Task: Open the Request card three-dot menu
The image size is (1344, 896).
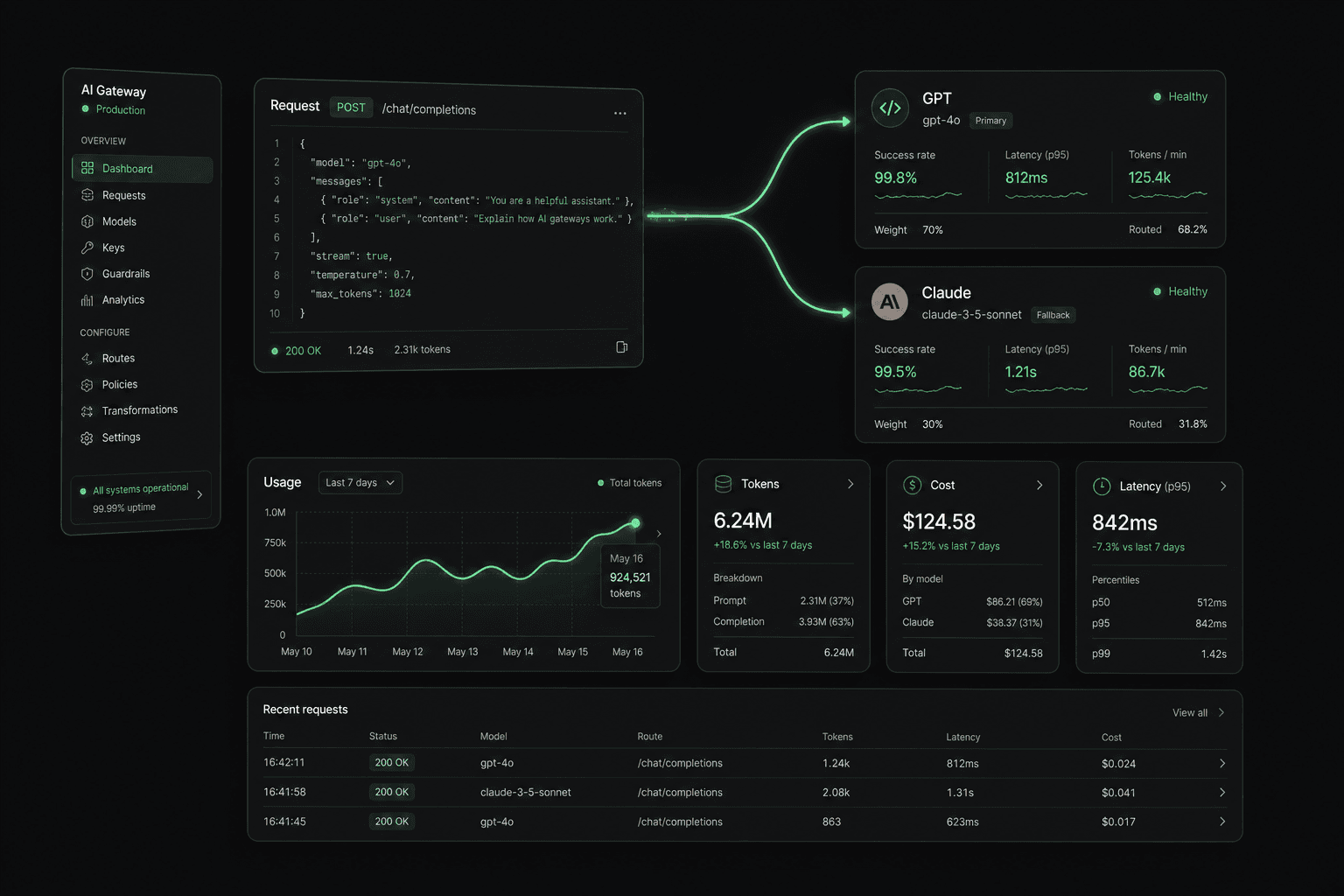Action: (619, 113)
